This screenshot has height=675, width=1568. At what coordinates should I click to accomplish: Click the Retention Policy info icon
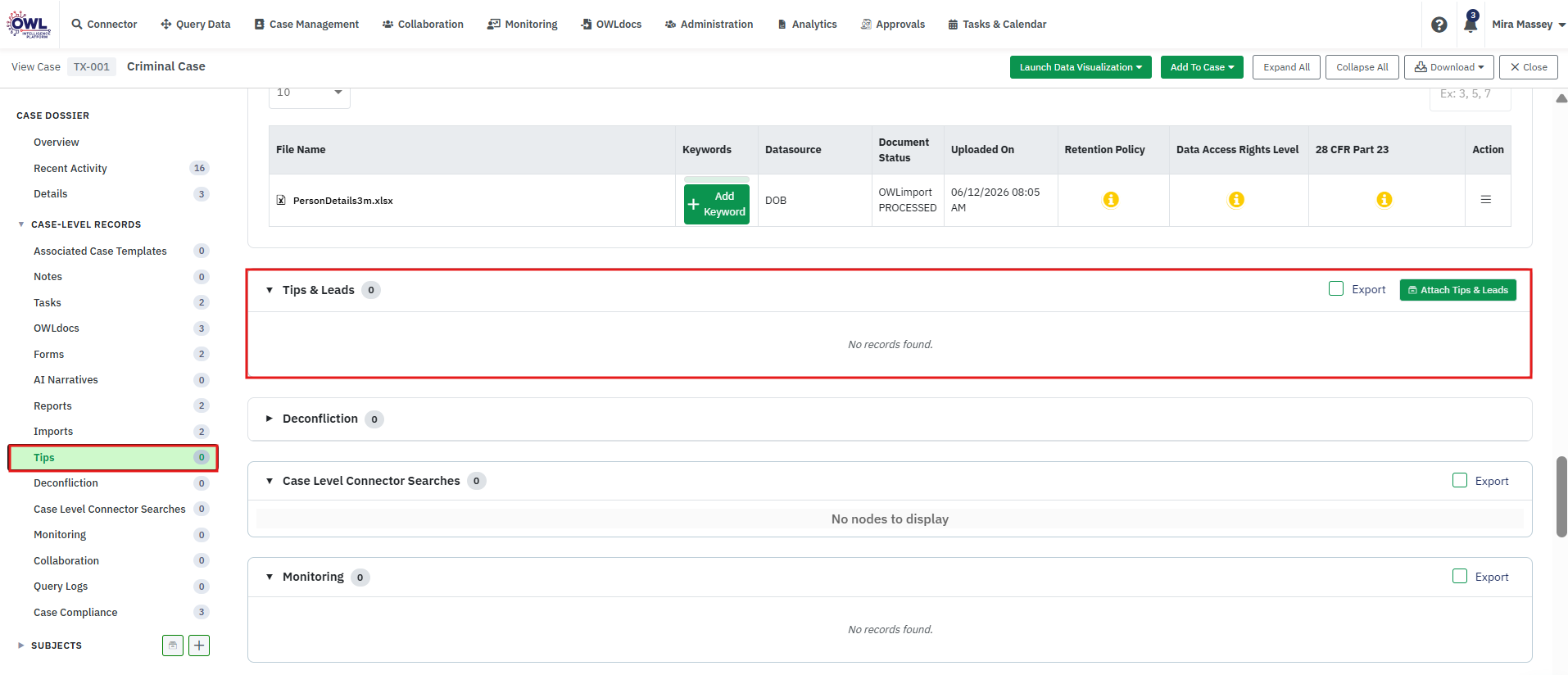[x=1111, y=200]
